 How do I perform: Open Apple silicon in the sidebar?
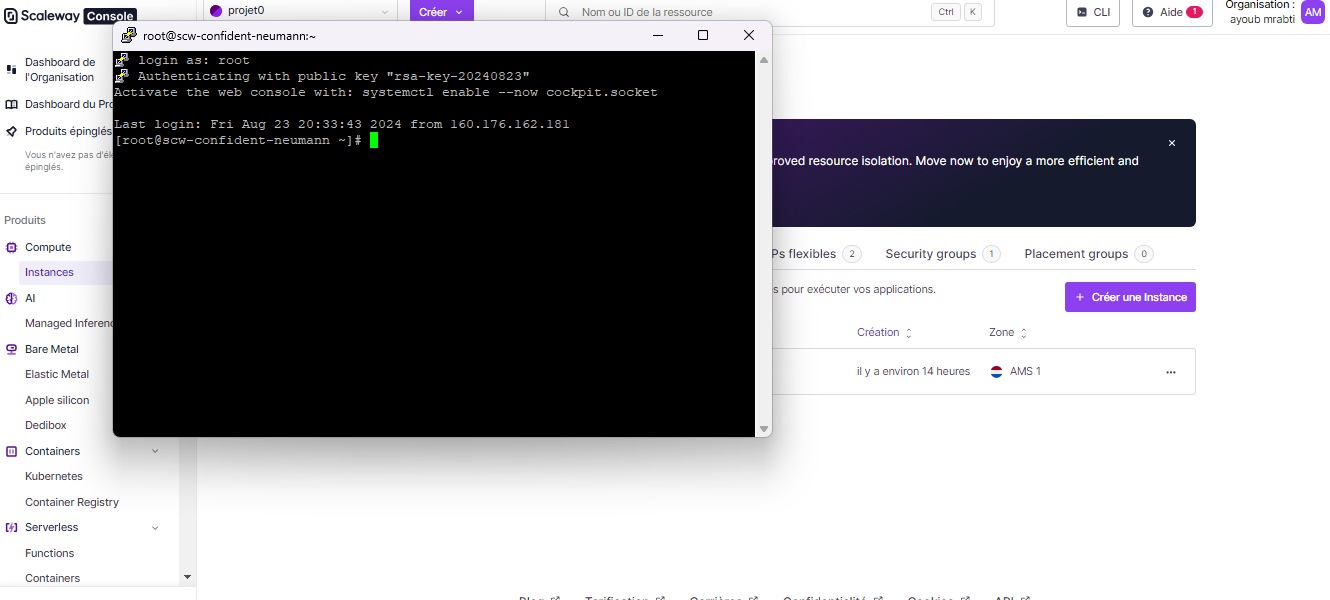(57, 400)
